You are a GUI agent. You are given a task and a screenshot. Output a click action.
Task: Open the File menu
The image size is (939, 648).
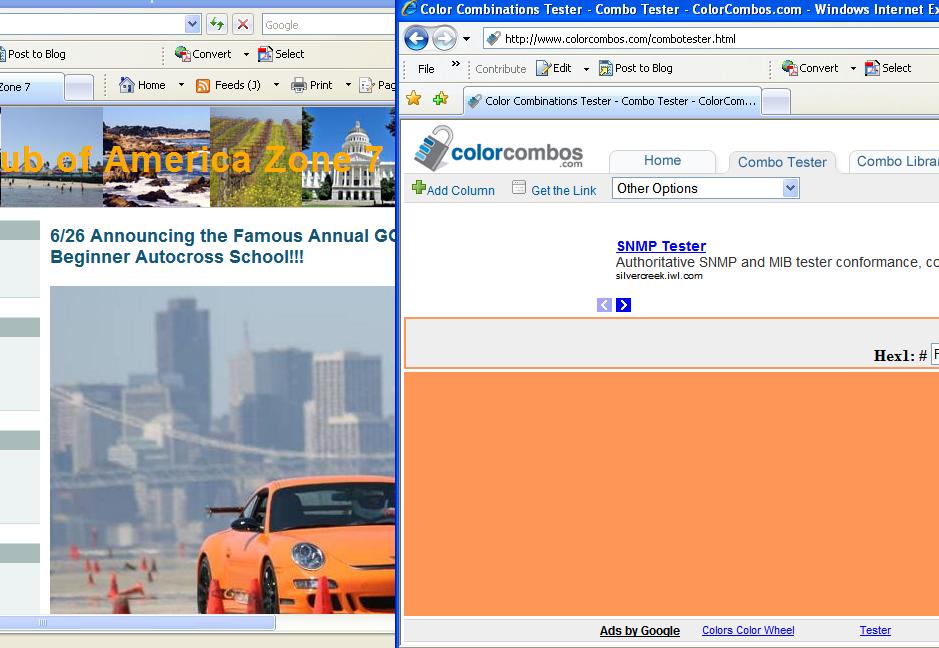[x=426, y=68]
